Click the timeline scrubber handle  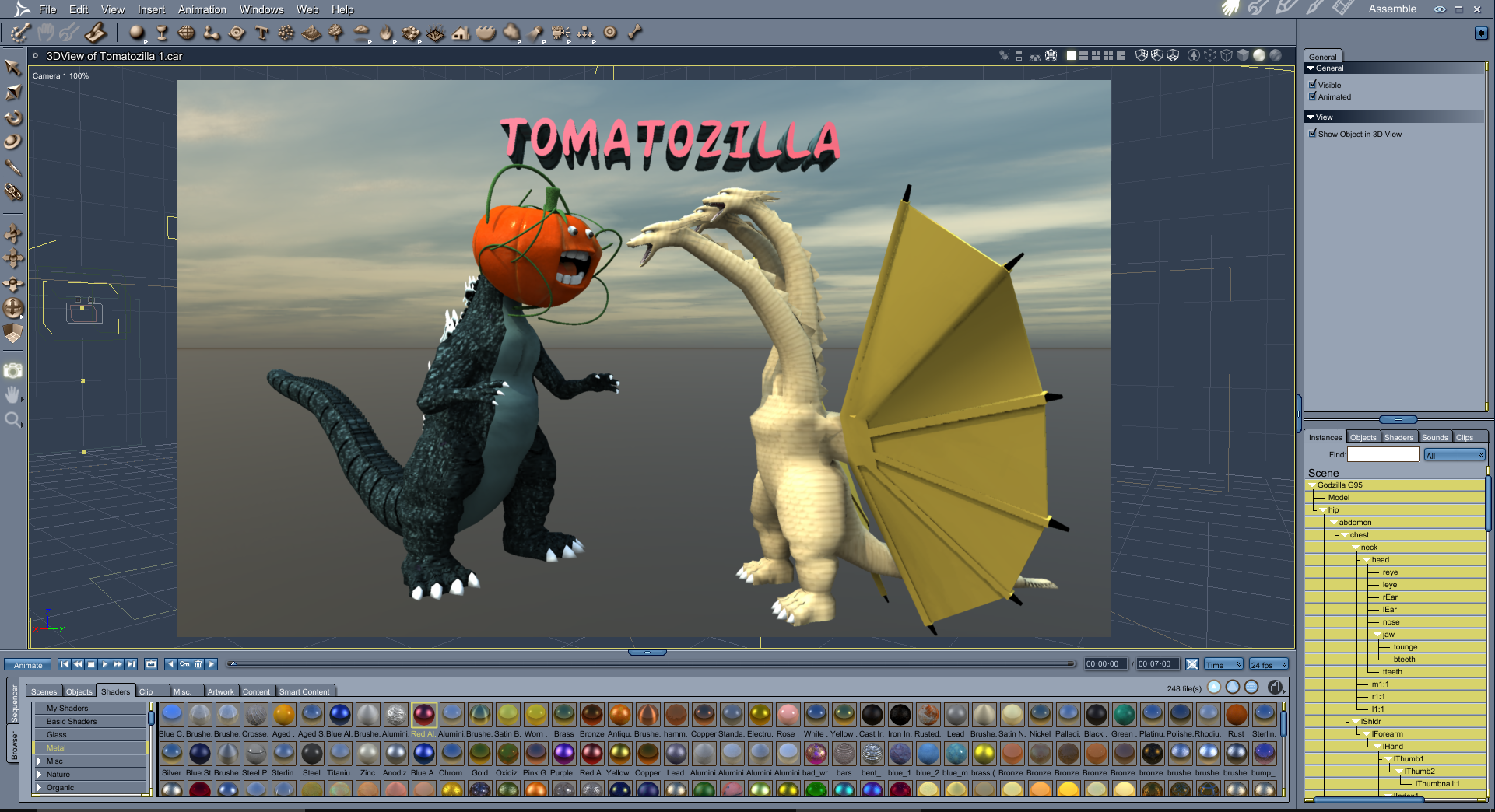point(233,663)
